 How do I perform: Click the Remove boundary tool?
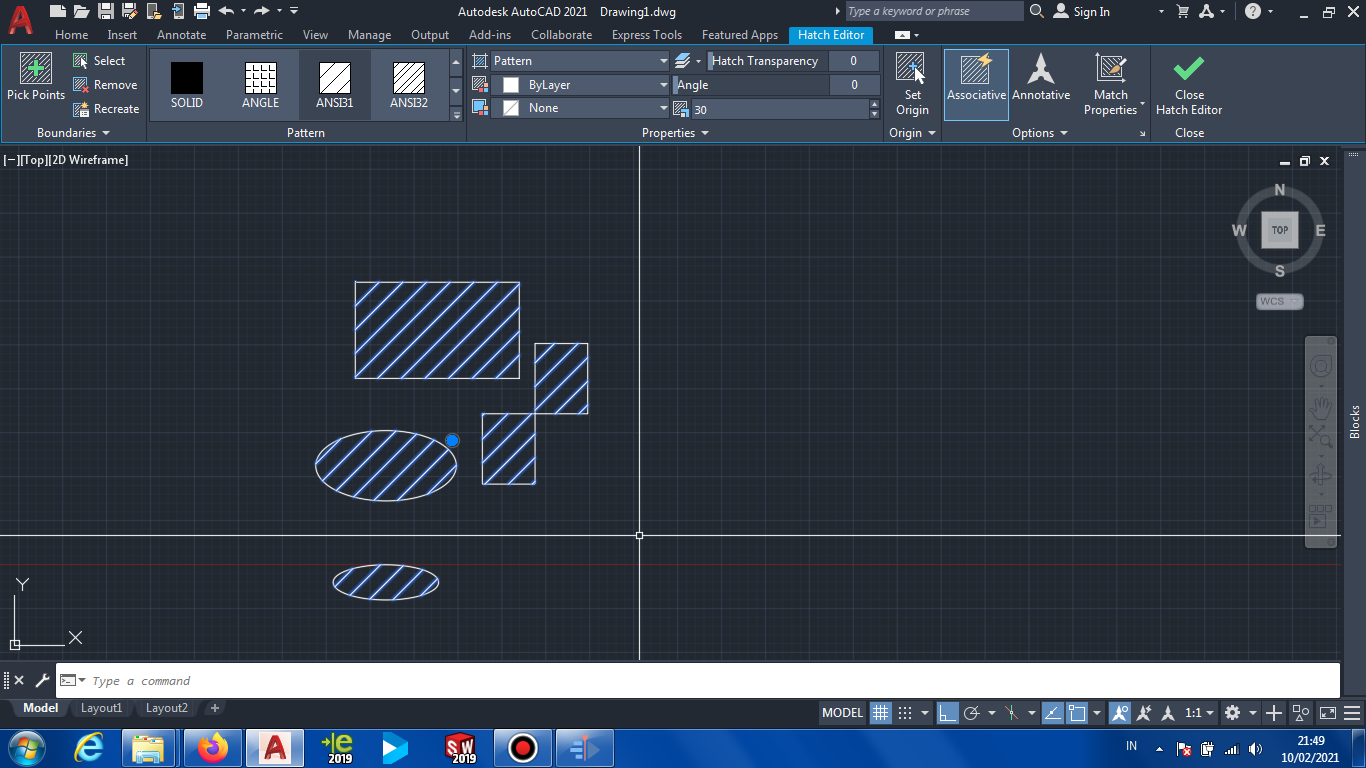(x=105, y=84)
